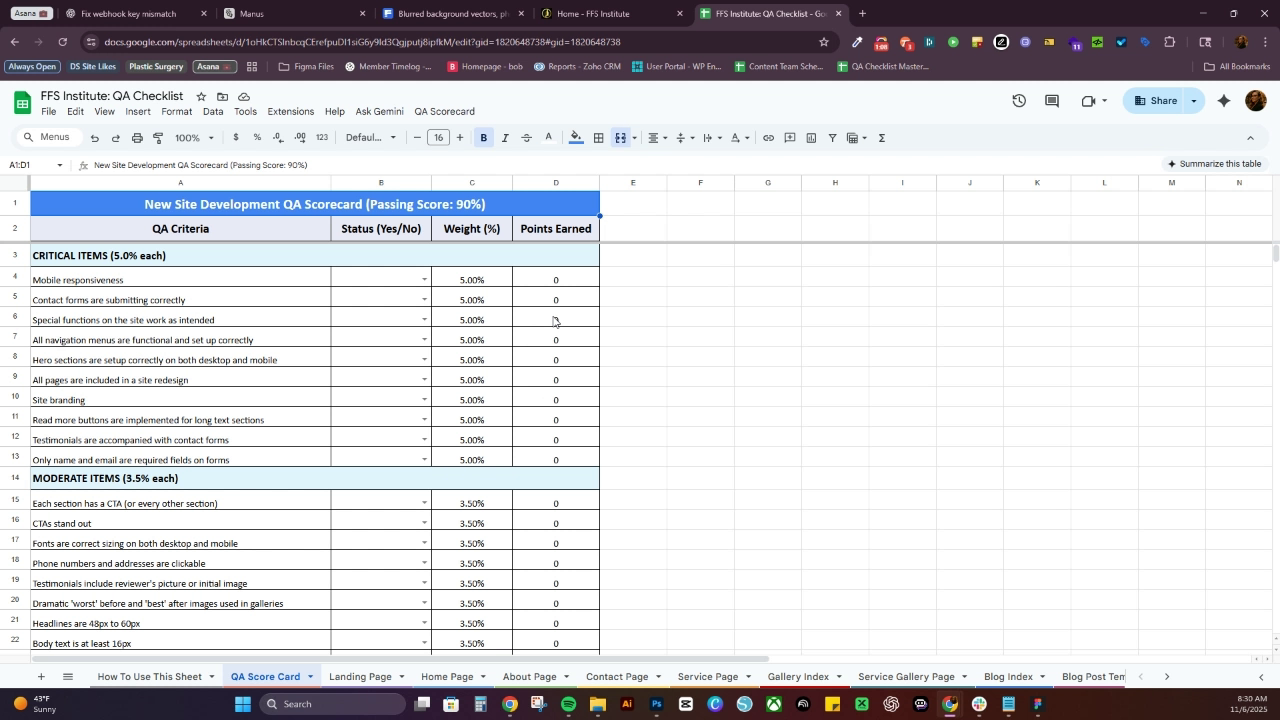1280x720 pixels.
Task: Click the add sheet plus icon
Action: pyautogui.click(x=40, y=677)
